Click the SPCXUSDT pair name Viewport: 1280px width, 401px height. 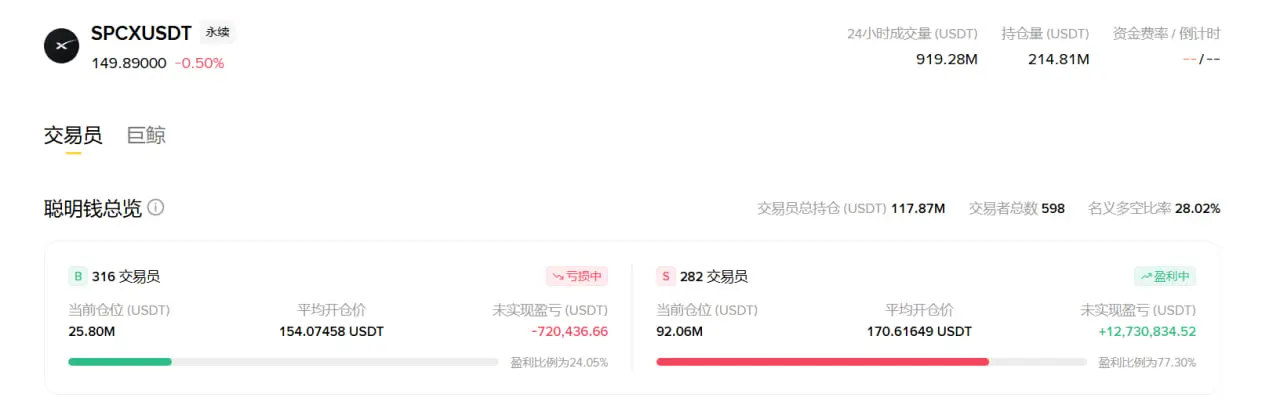coord(141,33)
